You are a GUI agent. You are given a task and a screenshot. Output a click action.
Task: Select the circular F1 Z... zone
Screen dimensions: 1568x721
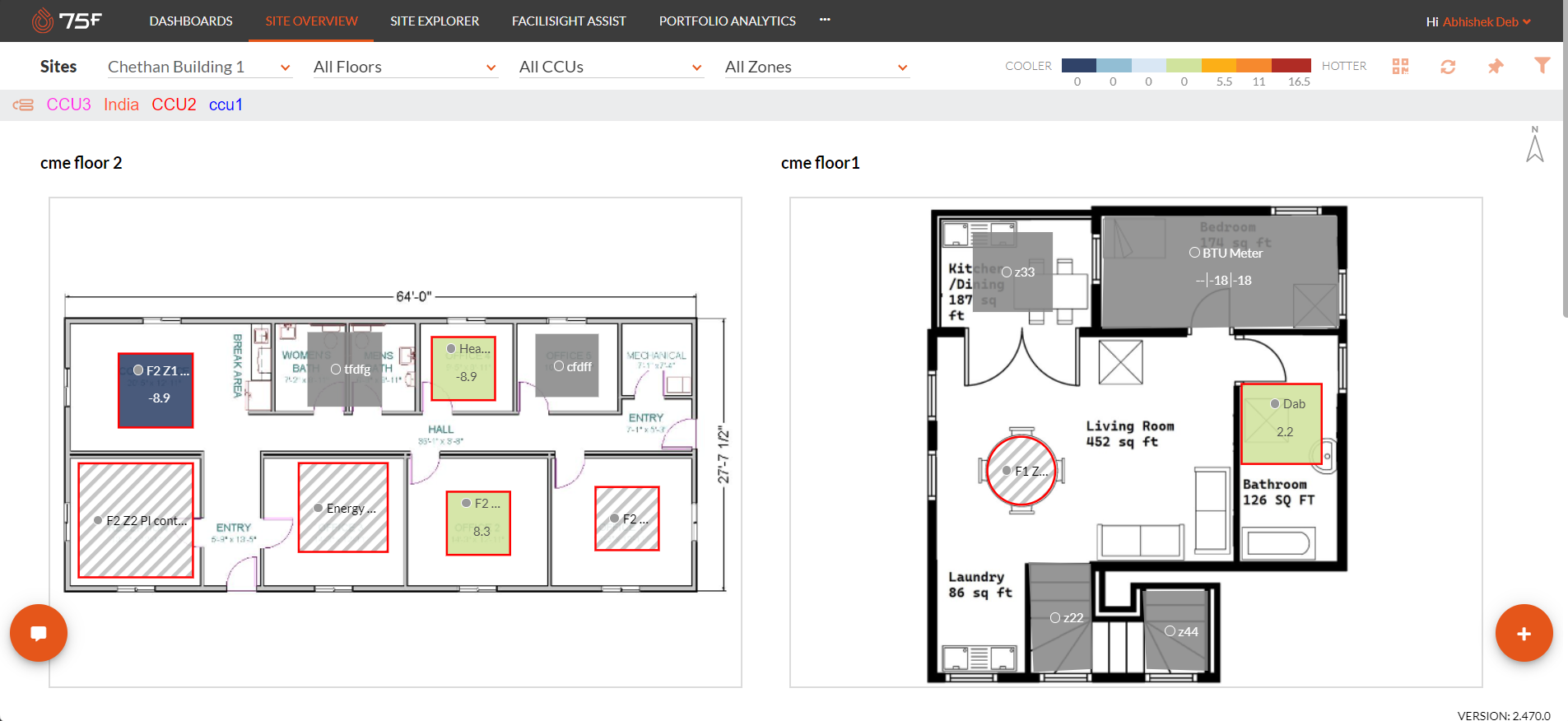pyautogui.click(x=1021, y=471)
